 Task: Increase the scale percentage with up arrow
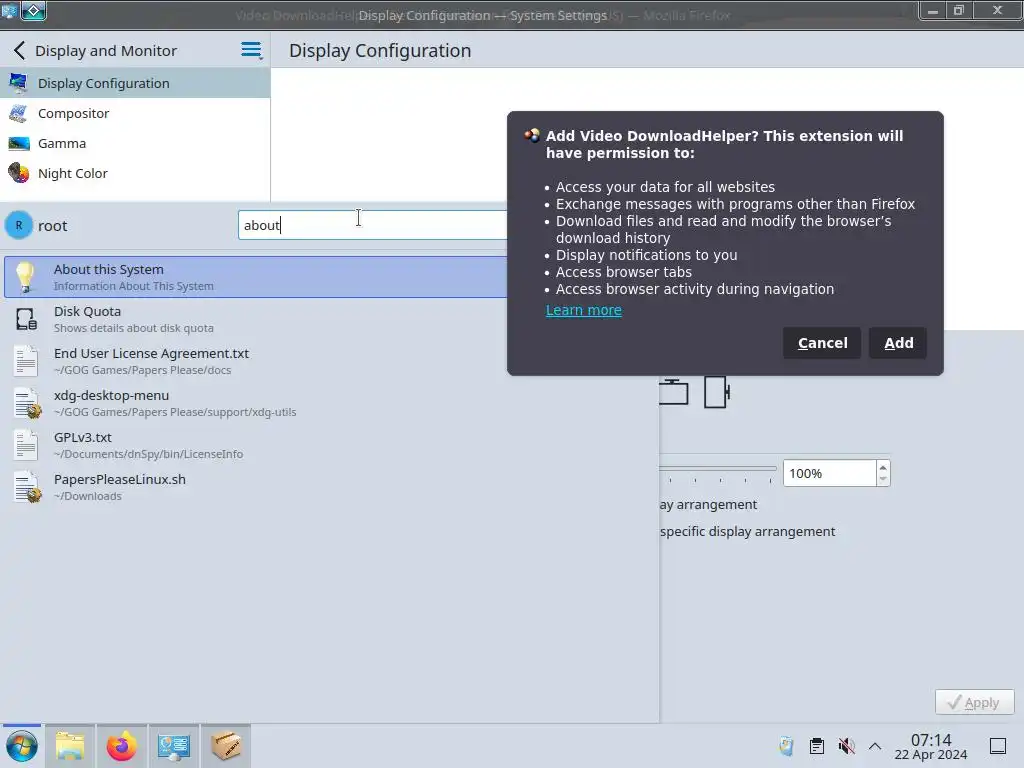point(883,467)
